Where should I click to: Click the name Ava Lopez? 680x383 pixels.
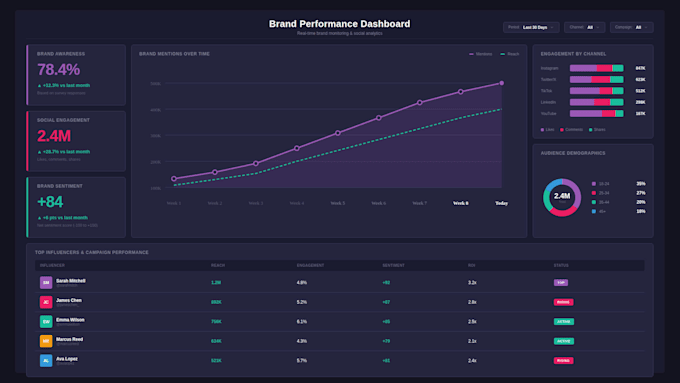[x=67, y=359]
